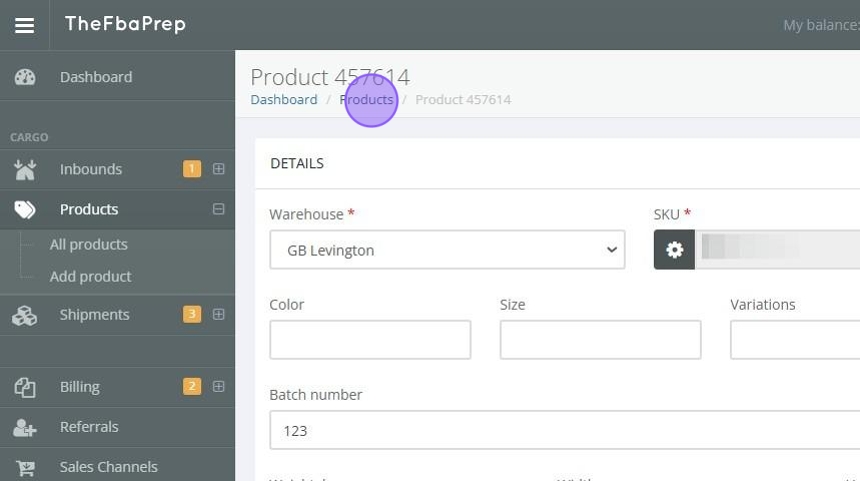Focus the Color input field

(370, 340)
